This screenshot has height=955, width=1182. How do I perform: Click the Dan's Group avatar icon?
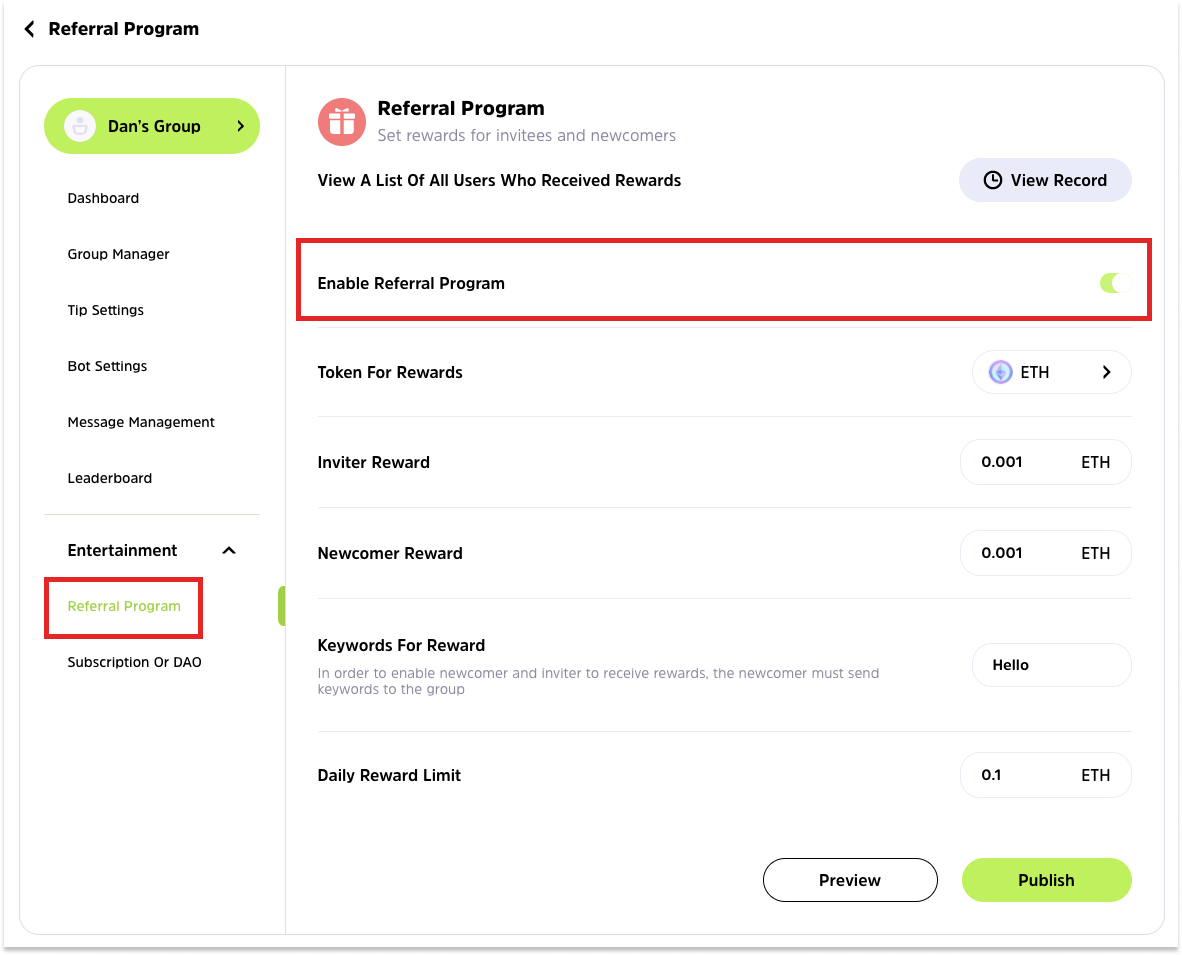click(x=79, y=126)
